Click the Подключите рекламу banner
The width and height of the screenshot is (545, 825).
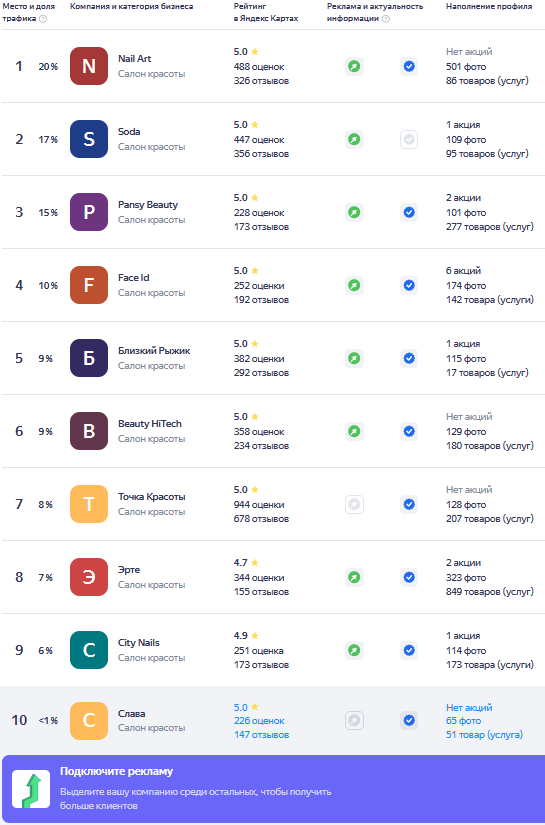[272, 789]
